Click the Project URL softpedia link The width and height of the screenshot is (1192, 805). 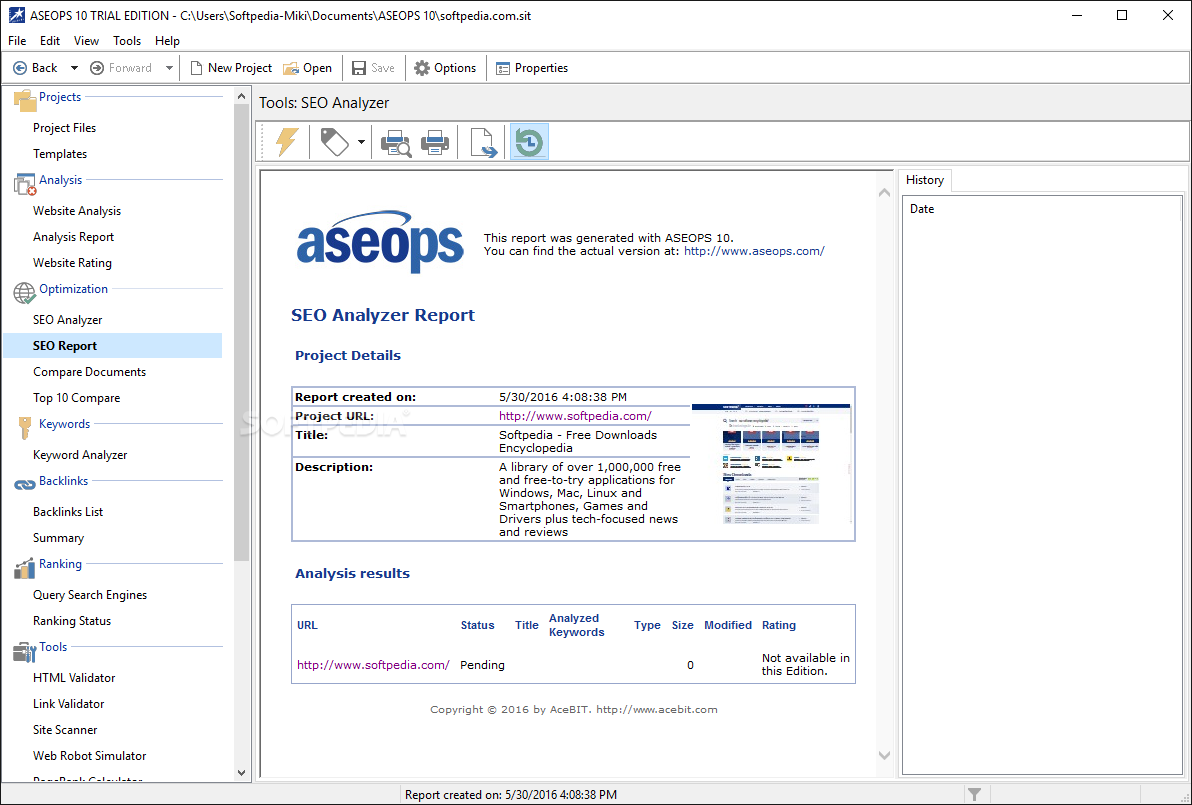click(575, 416)
